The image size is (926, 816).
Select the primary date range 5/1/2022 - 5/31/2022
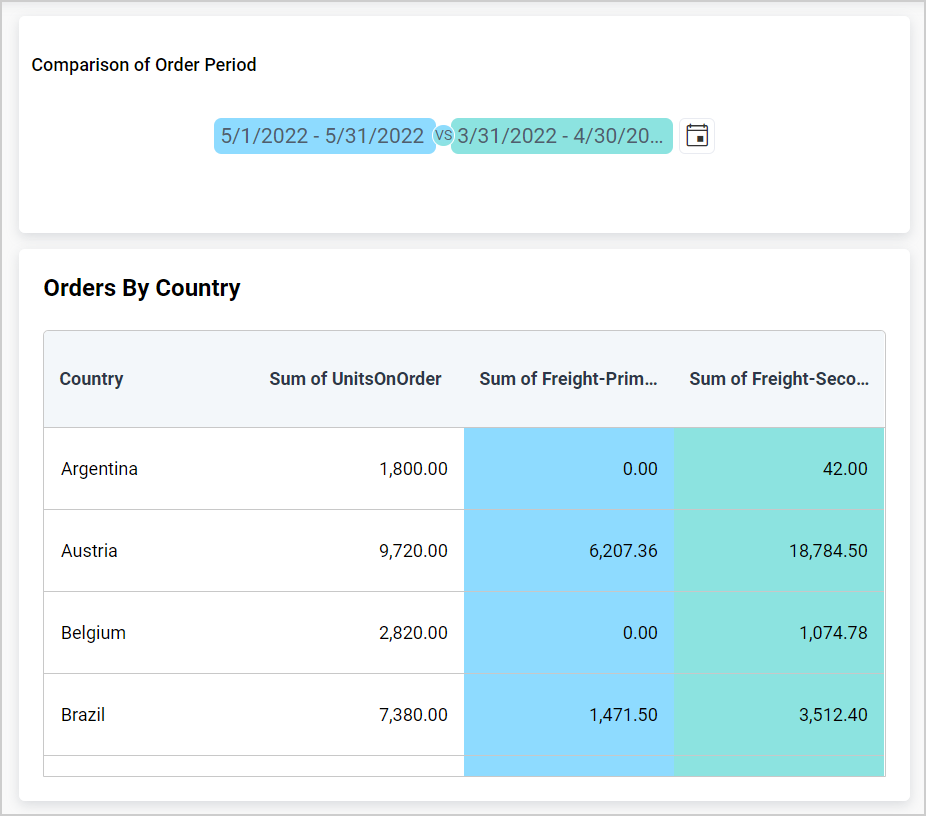(323, 136)
